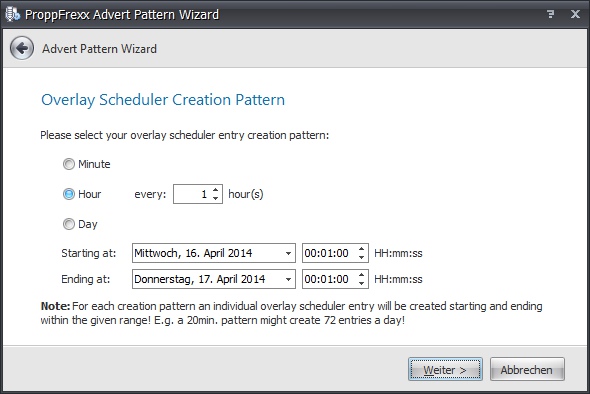Select the Hour radio button
590x394 pixels.
click(x=69, y=194)
